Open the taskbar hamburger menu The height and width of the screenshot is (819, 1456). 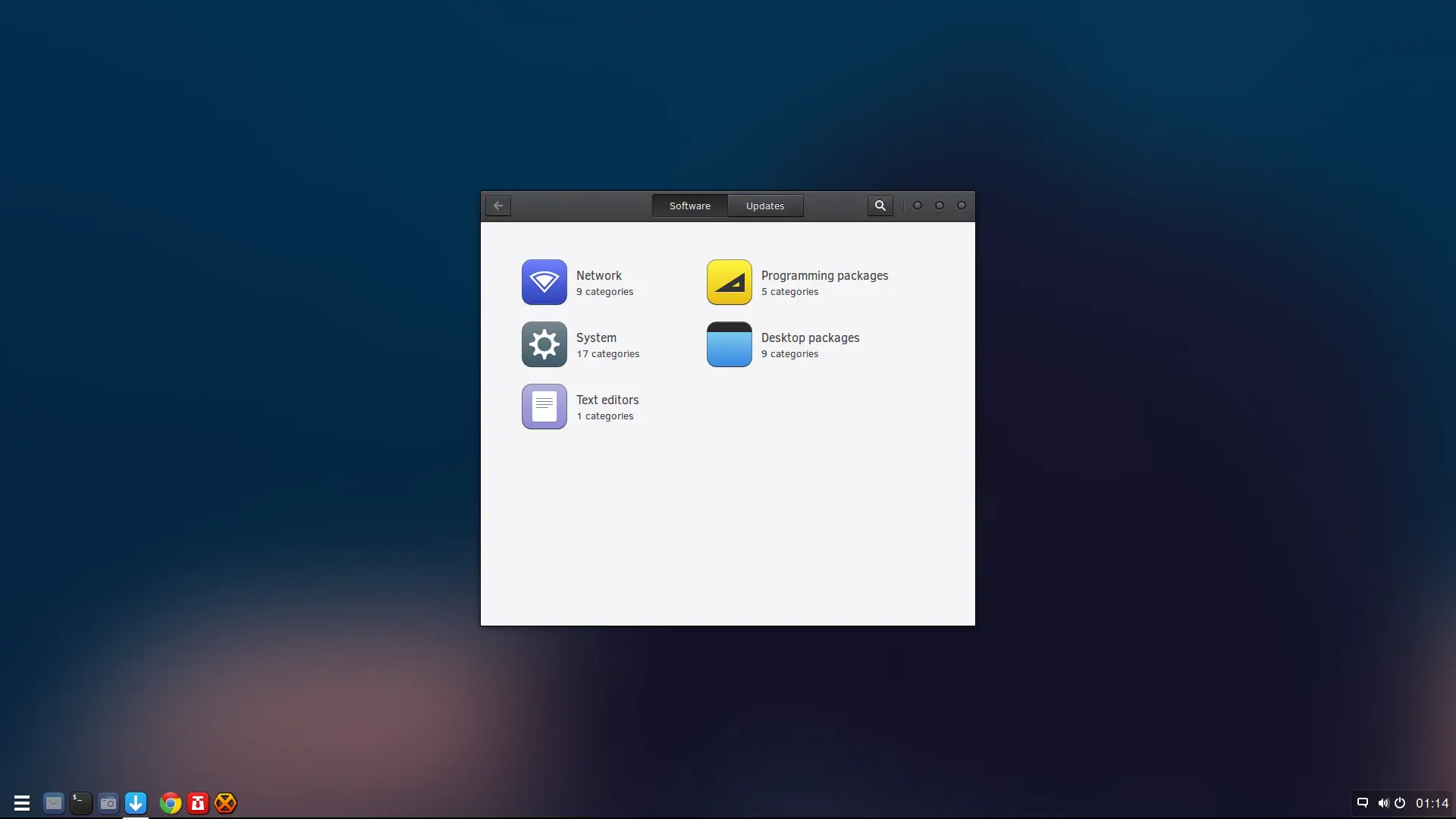pos(22,803)
